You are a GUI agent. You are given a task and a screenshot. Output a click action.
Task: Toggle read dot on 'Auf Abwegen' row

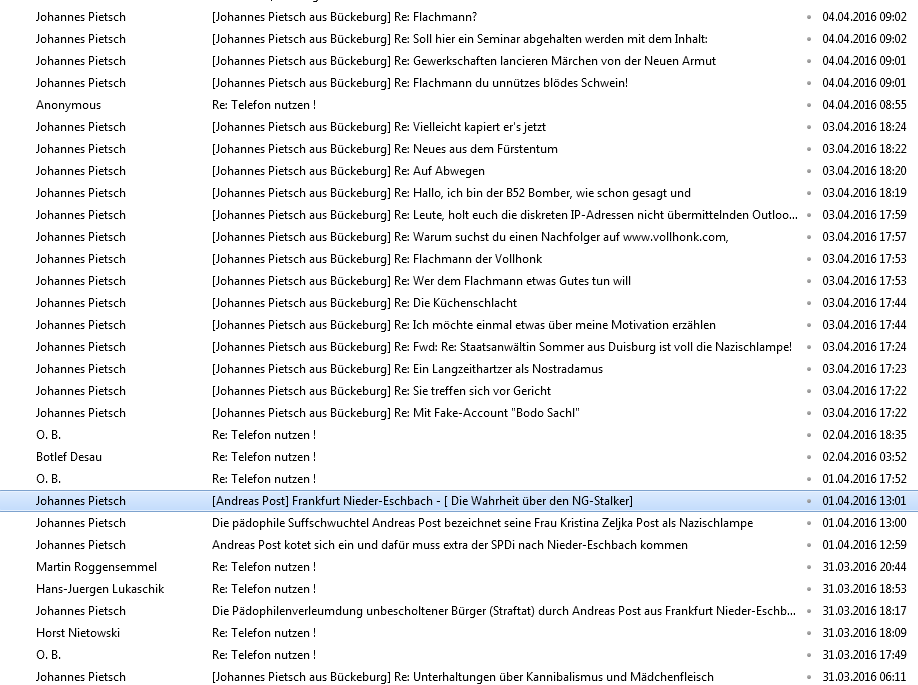809,172
